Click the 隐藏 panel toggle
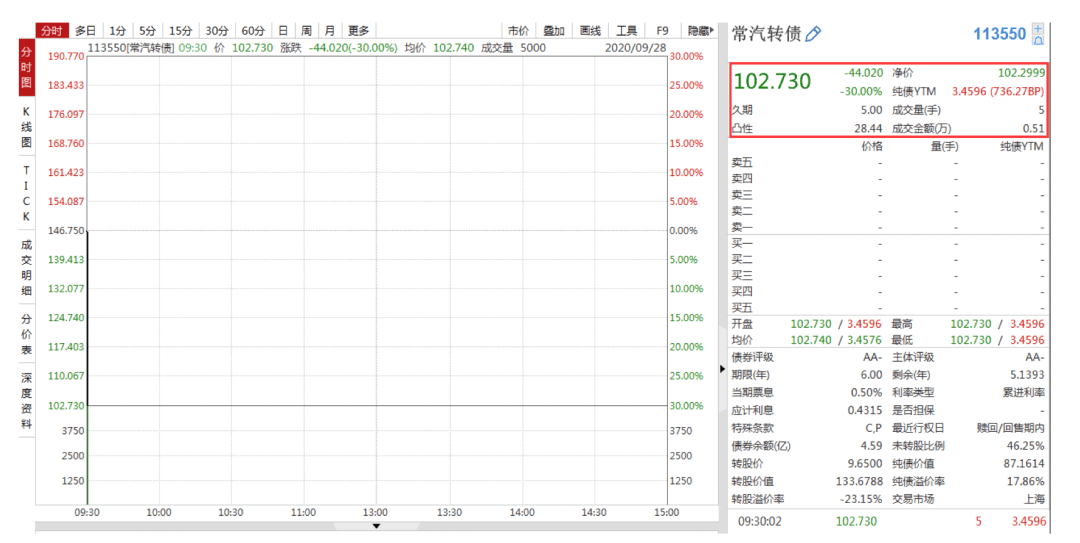This screenshot has width=1080, height=543. pos(700,30)
